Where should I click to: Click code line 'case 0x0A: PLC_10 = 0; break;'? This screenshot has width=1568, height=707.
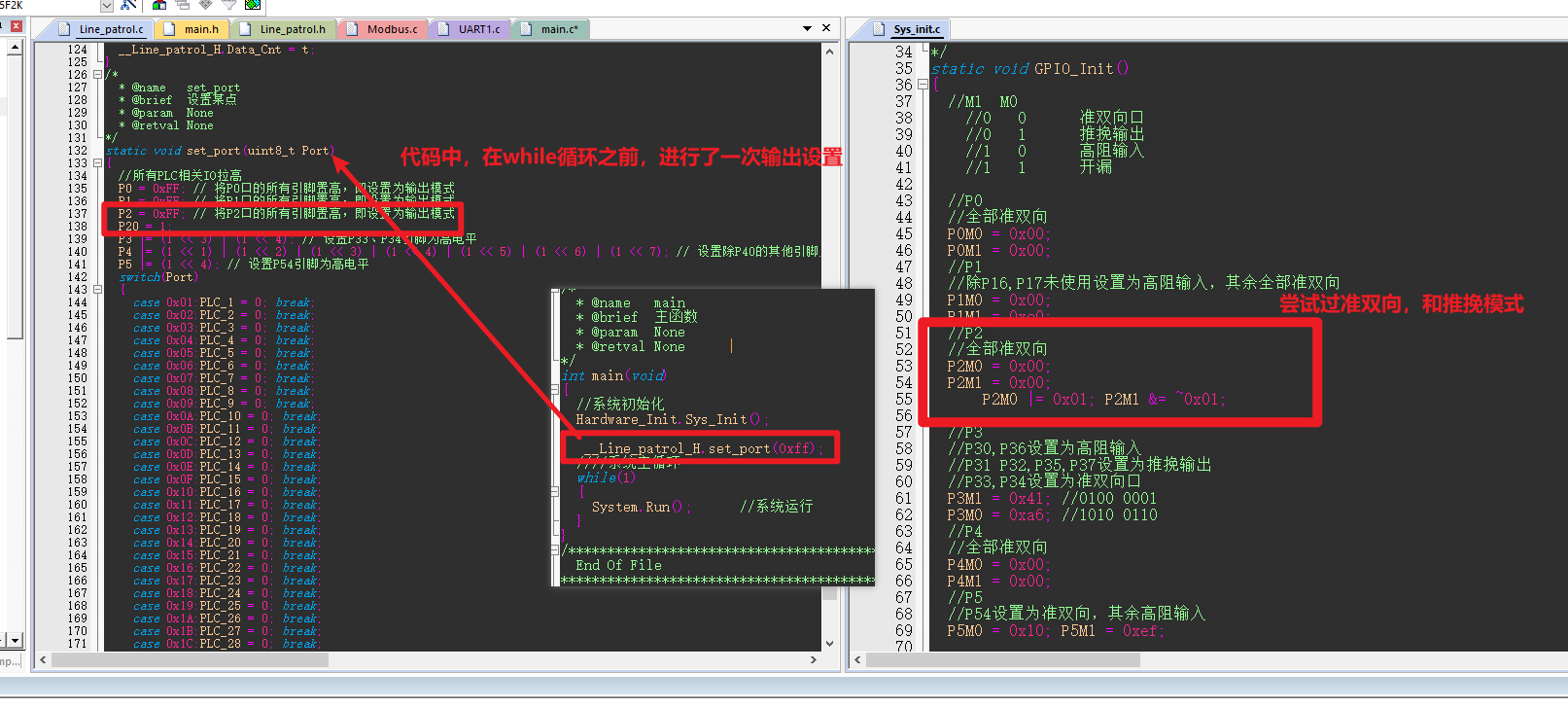pos(226,416)
